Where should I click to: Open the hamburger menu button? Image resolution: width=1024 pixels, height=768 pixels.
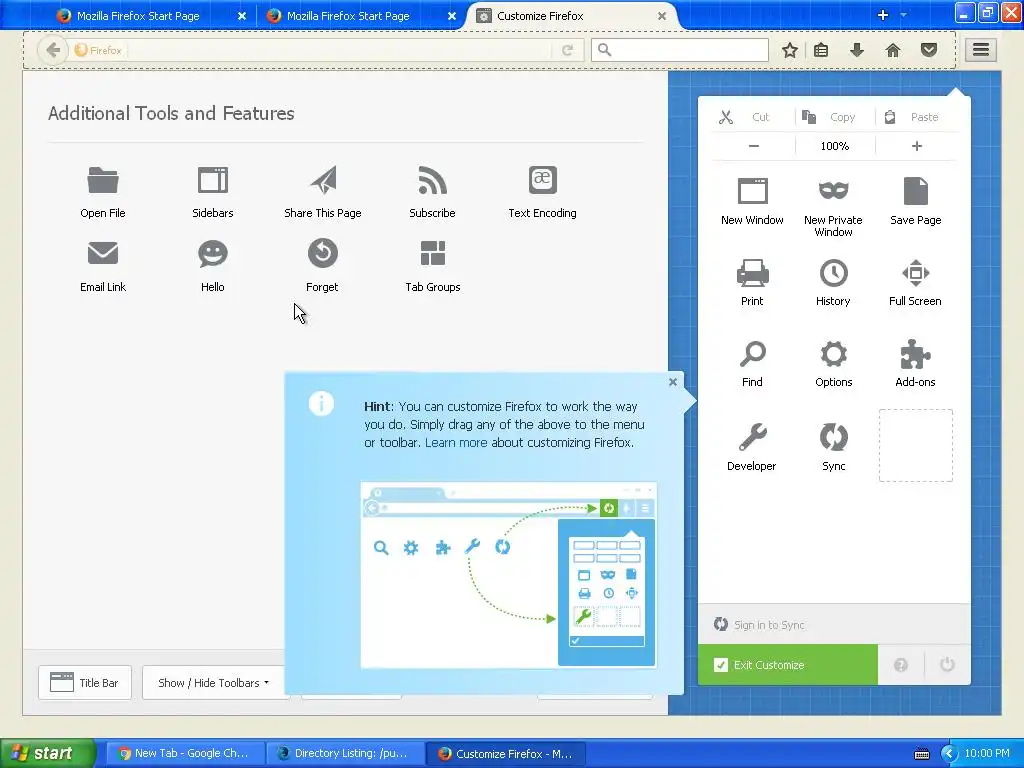pos(981,50)
